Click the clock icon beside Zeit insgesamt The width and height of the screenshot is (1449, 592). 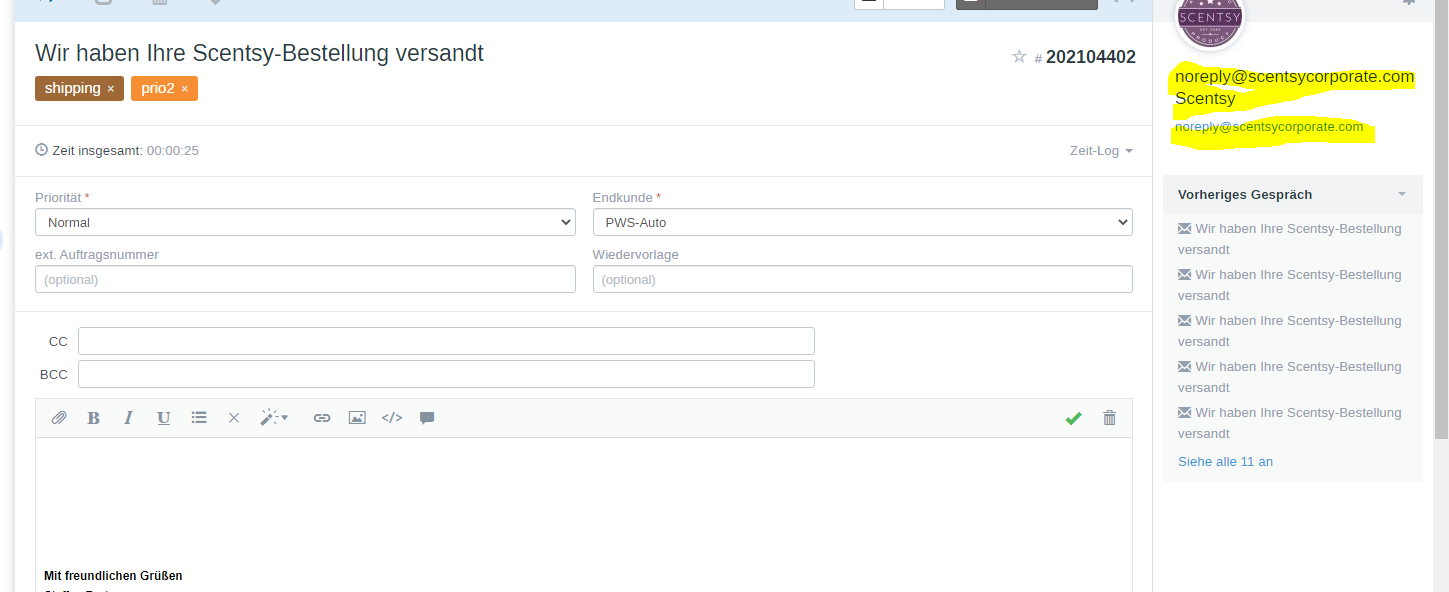tap(41, 150)
